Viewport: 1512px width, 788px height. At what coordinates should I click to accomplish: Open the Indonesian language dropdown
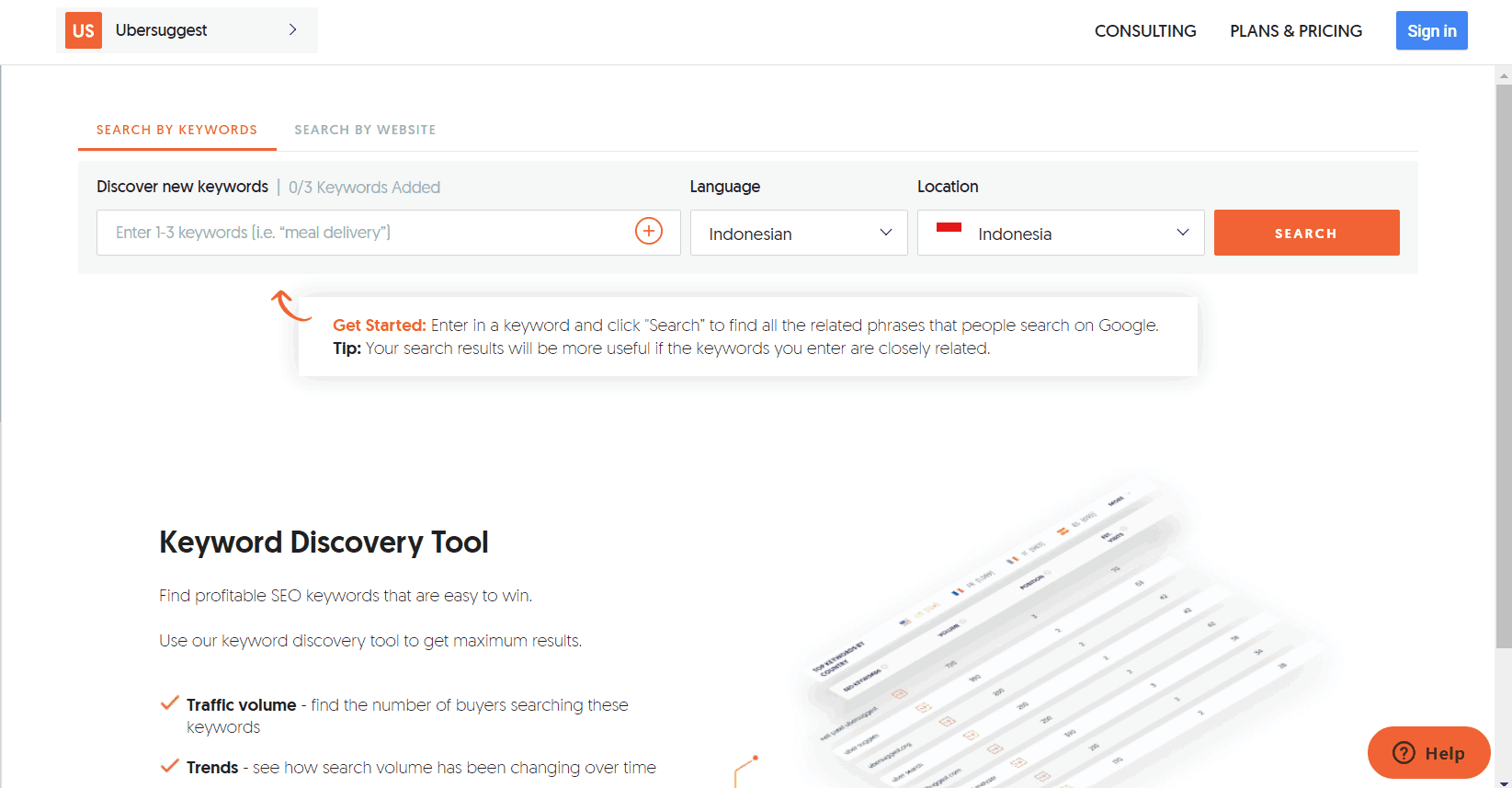(x=799, y=233)
